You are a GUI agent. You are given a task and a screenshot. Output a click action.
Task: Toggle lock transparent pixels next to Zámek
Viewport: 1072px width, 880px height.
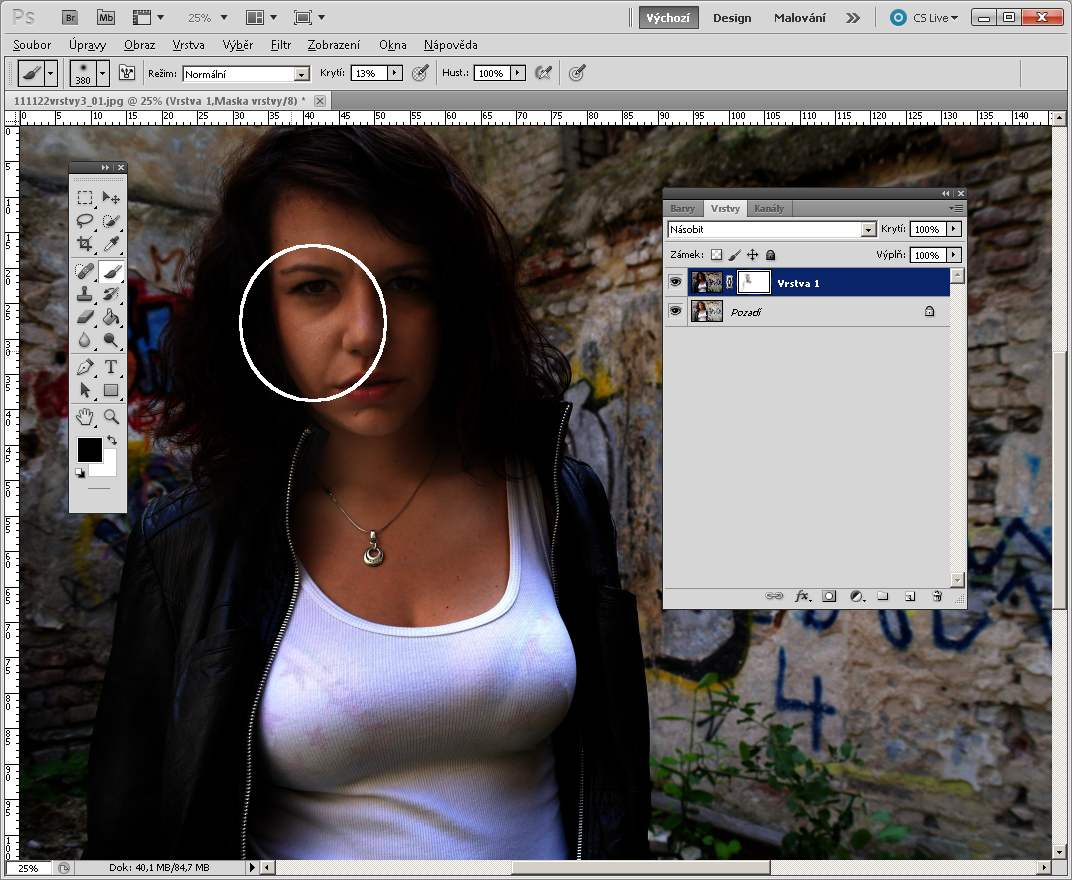716,256
